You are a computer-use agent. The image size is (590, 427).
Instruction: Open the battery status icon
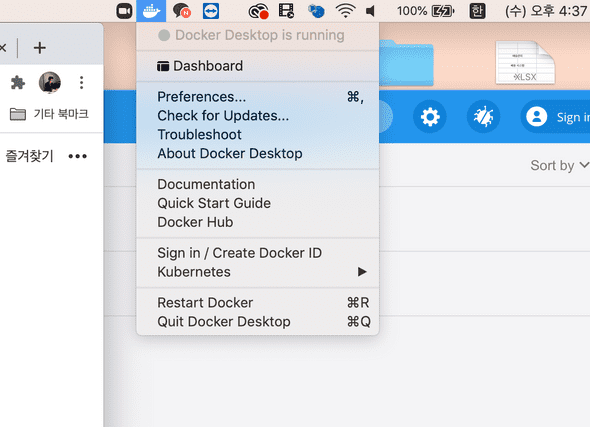443,11
